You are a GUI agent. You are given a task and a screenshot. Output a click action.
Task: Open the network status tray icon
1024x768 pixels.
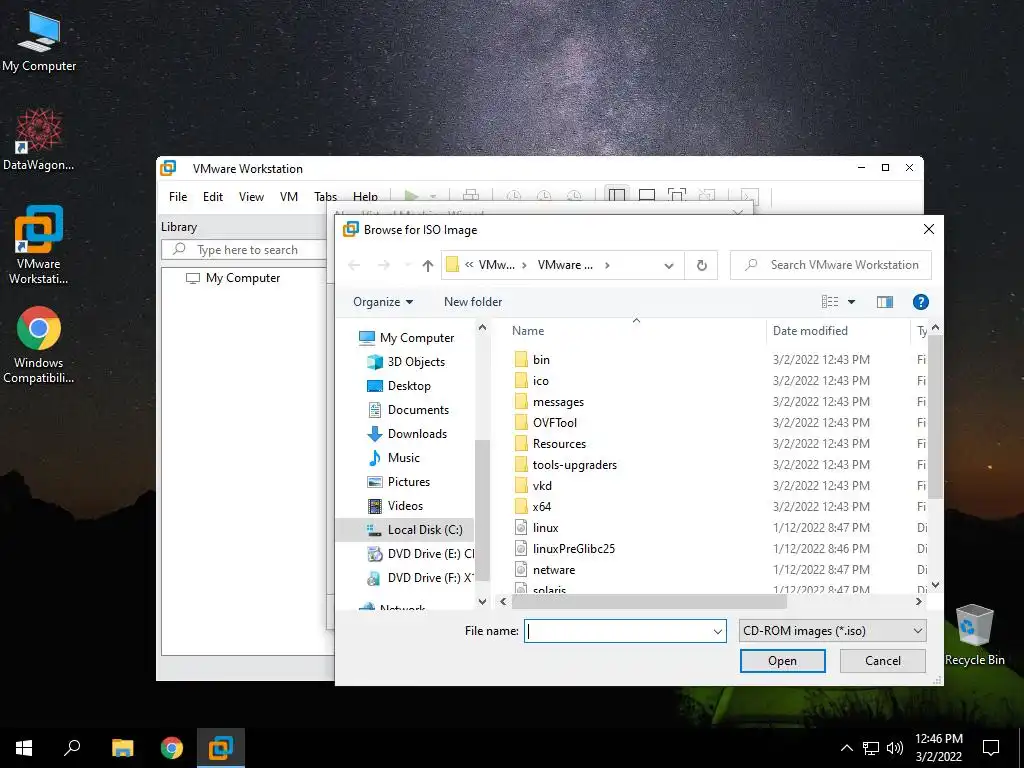point(871,748)
